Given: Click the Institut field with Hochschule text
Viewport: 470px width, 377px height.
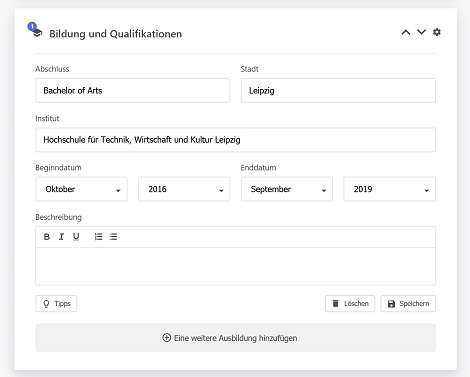Looking at the screenshot, I should tap(235, 140).
